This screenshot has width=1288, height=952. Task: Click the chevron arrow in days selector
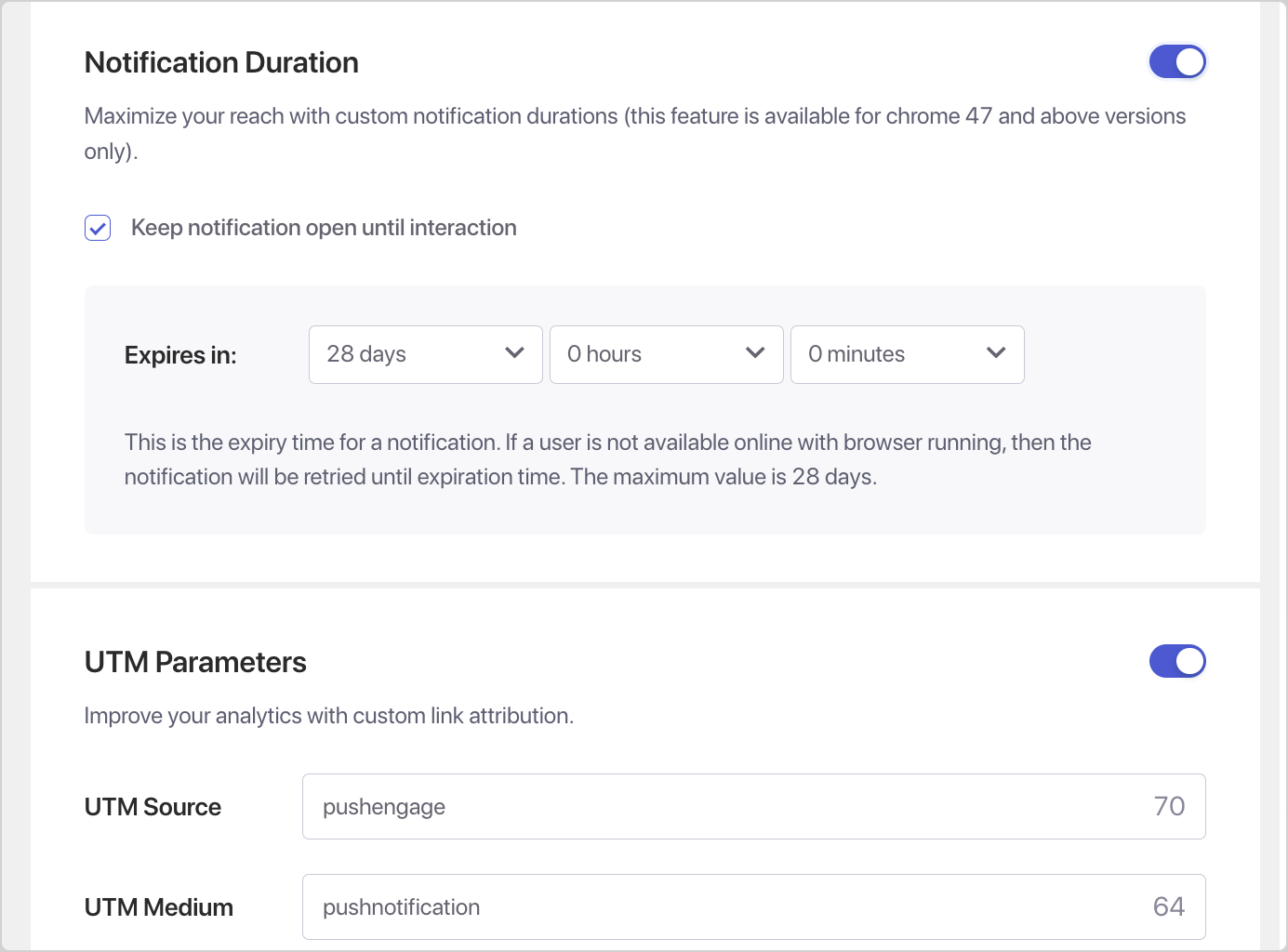click(514, 353)
